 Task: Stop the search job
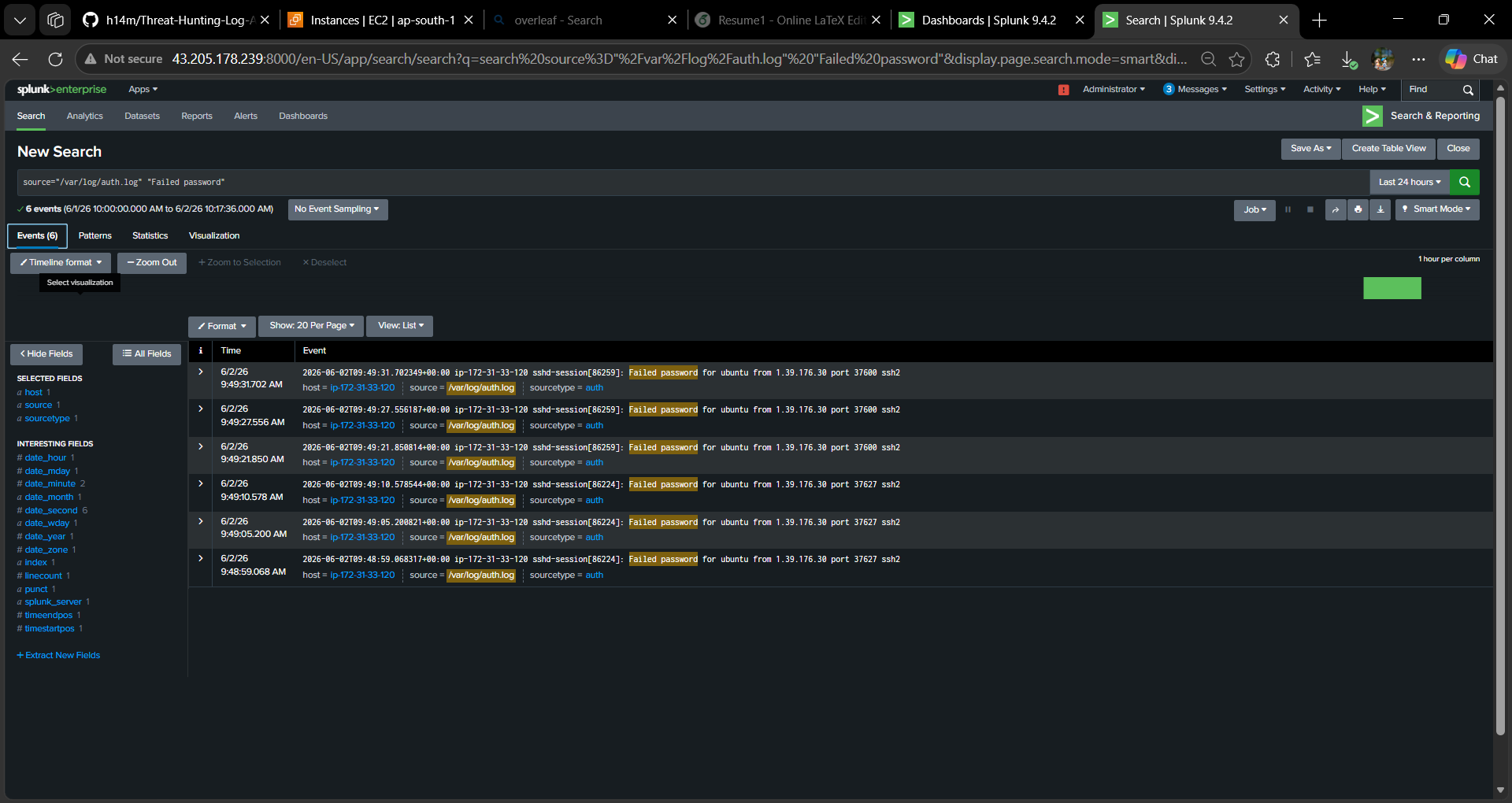pyautogui.click(x=1310, y=209)
